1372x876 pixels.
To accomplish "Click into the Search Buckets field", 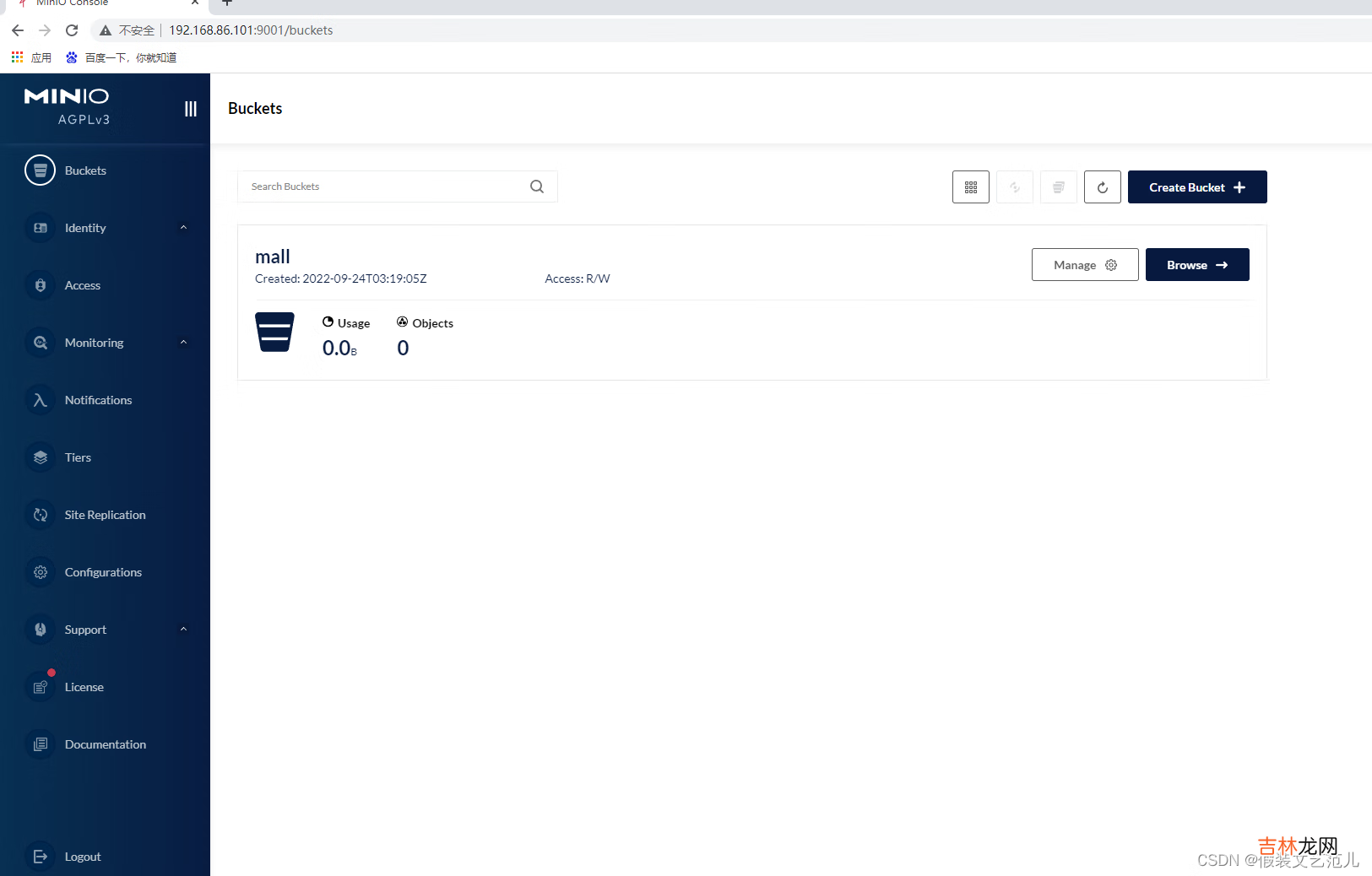I will click(384, 187).
